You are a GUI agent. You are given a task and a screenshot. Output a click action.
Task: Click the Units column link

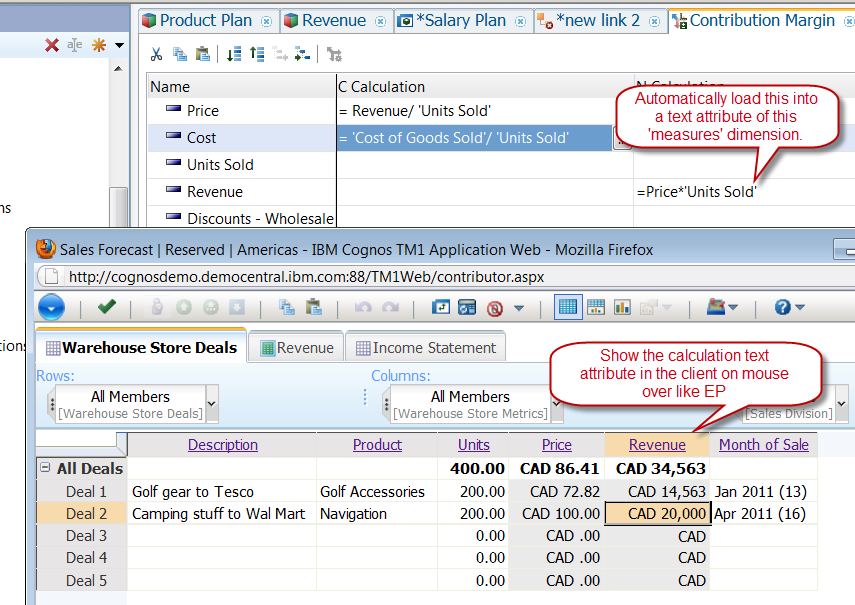point(474,445)
